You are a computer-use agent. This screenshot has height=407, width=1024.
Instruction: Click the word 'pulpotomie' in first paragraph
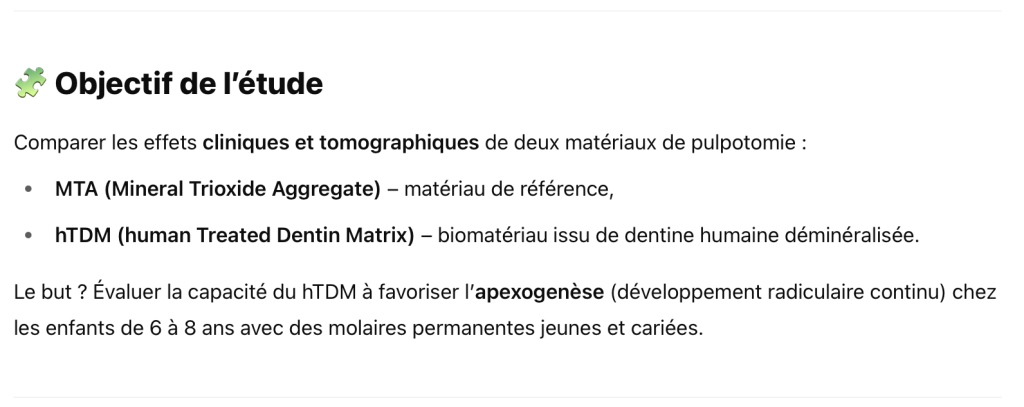pos(743,142)
